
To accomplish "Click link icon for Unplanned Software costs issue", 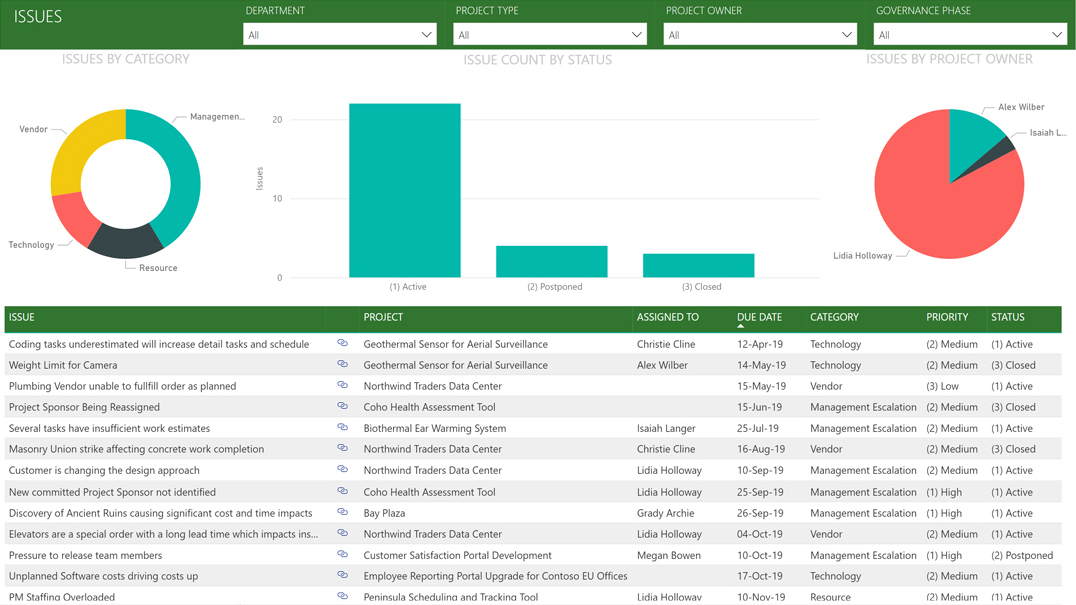I will [342, 575].
